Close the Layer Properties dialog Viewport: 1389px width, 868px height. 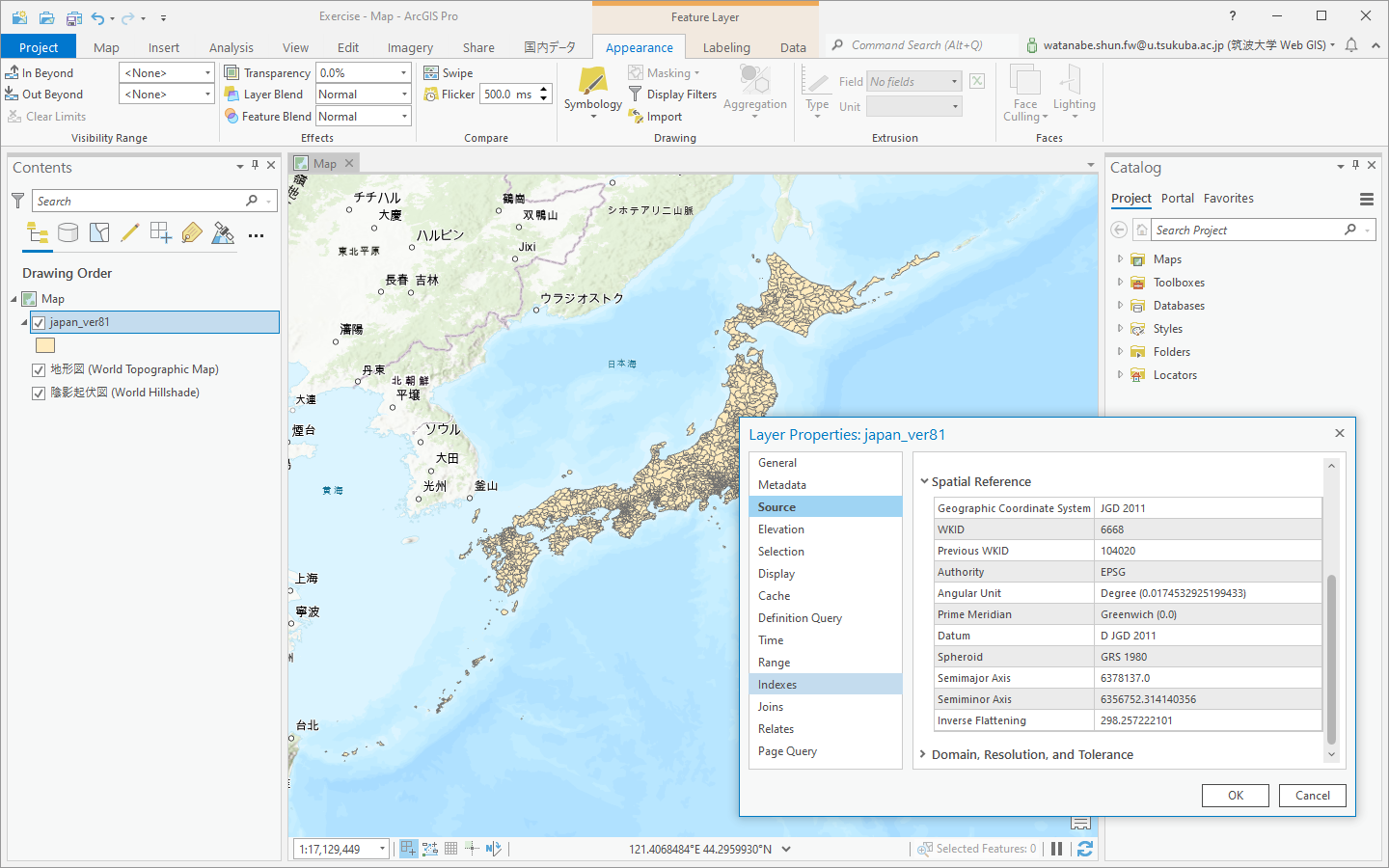click(1339, 433)
